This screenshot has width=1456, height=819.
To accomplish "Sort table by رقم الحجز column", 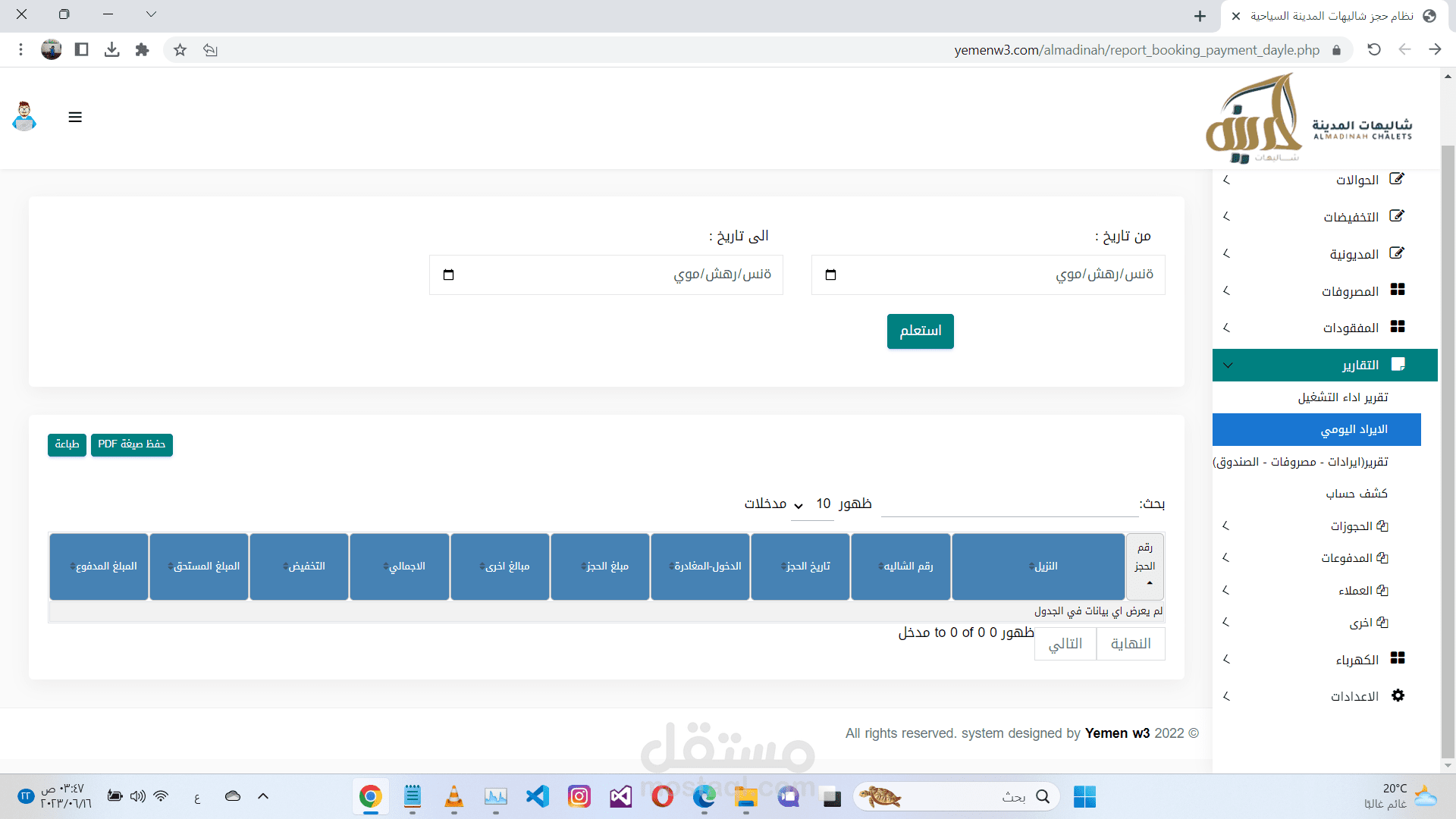I will point(1144,566).
